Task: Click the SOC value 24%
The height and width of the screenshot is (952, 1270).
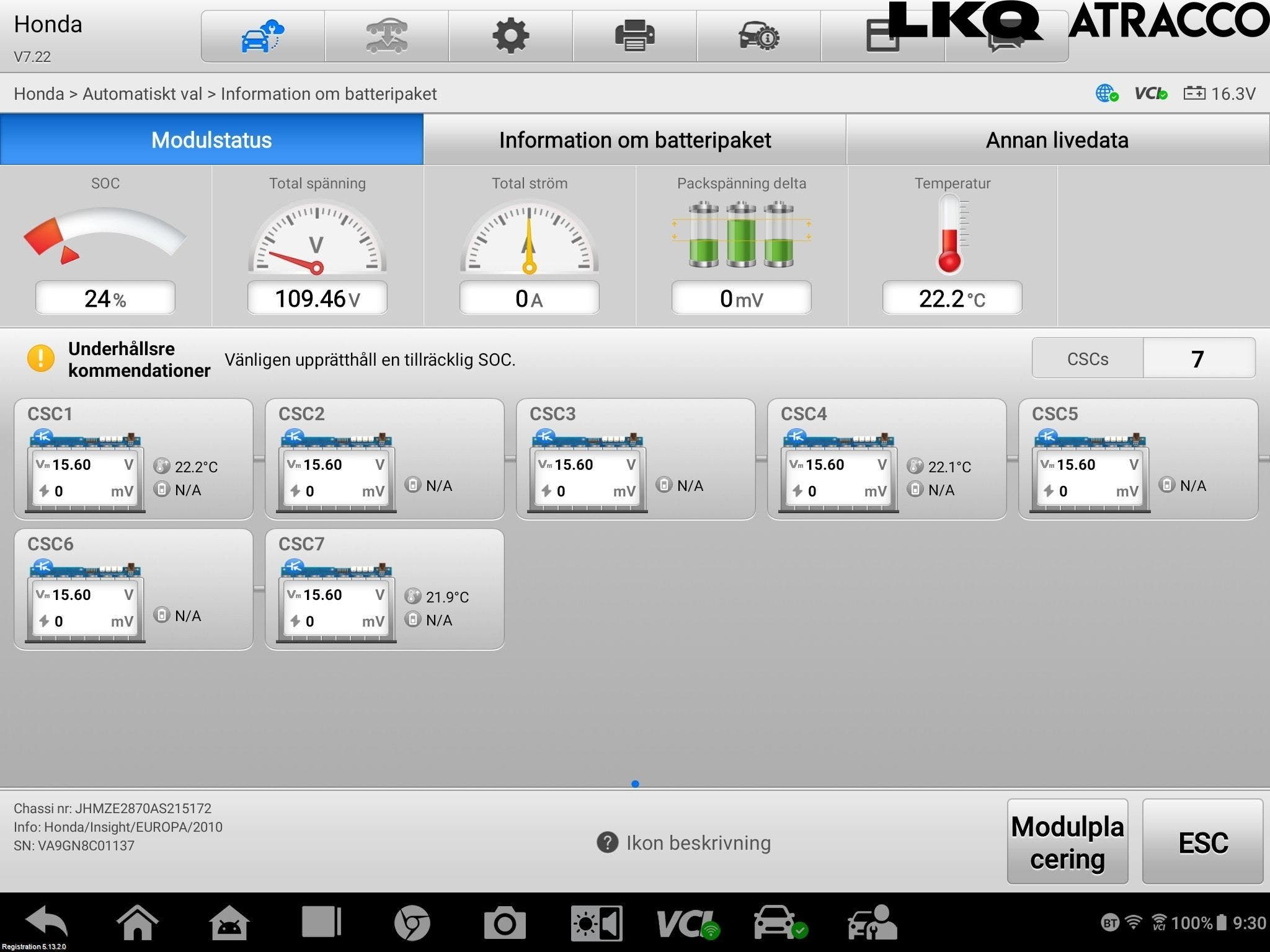Action: tap(105, 298)
